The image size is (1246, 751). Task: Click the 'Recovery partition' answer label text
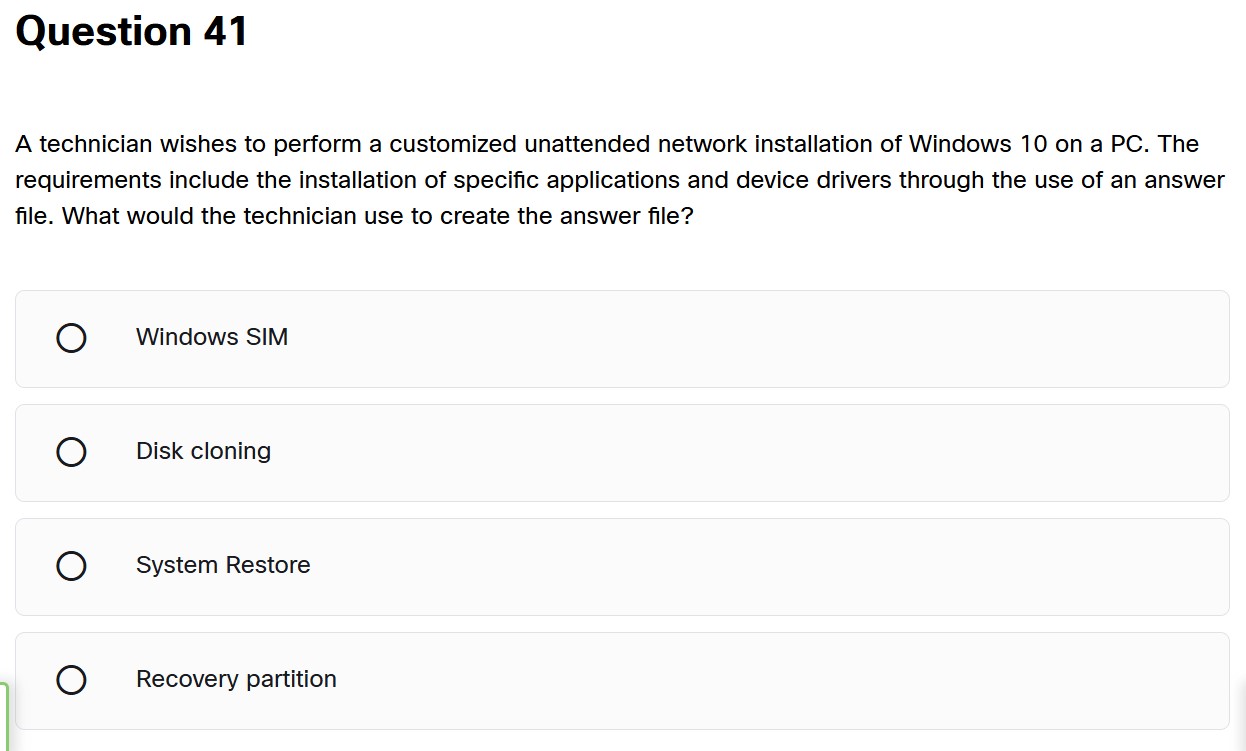(x=236, y=680)
